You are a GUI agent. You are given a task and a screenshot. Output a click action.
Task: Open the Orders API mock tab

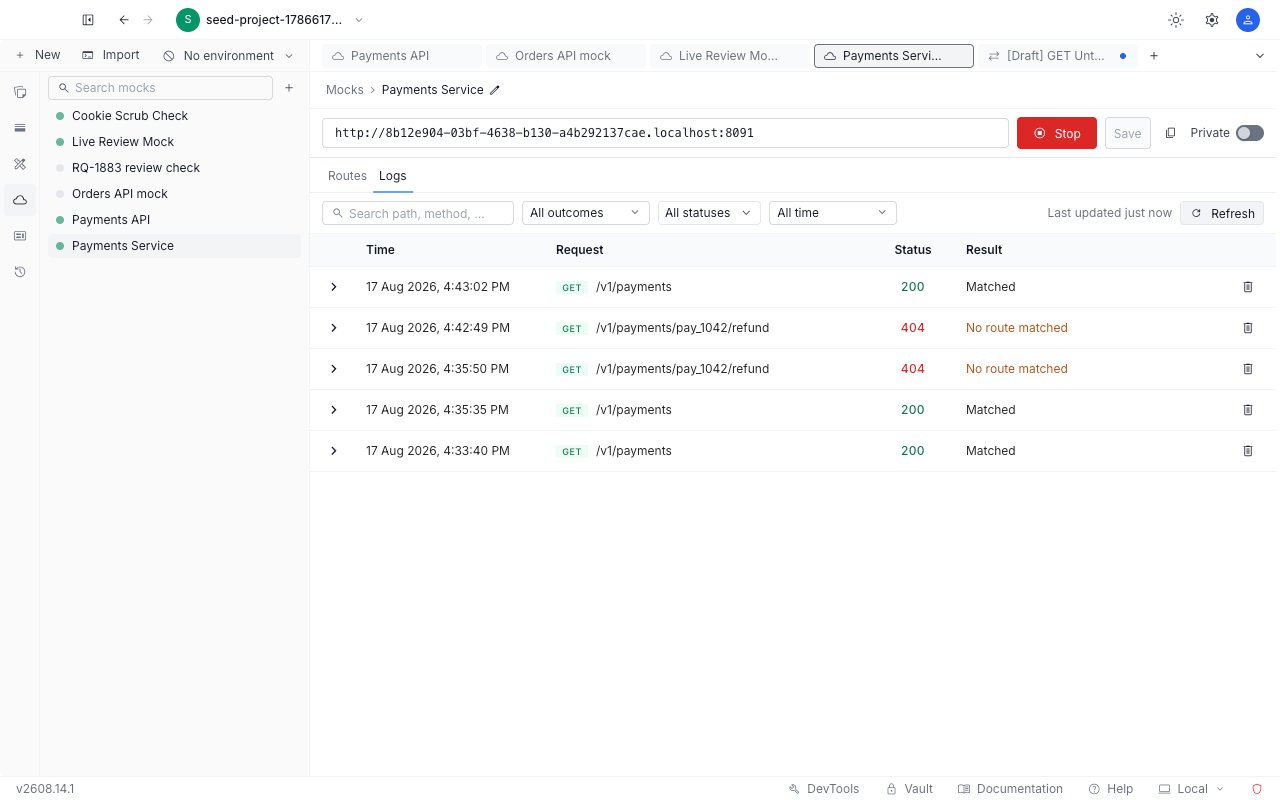click(566, 56)
